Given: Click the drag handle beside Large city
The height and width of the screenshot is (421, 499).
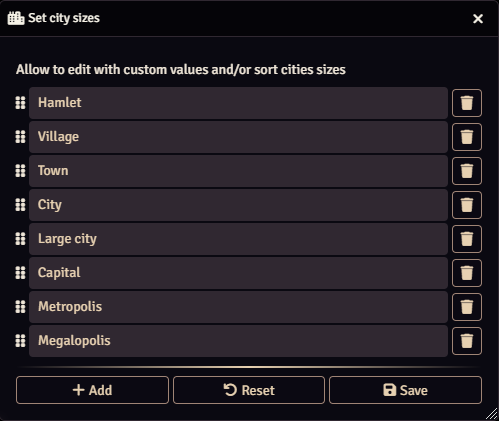Looking at the screenshot, I should pos(20,239).
